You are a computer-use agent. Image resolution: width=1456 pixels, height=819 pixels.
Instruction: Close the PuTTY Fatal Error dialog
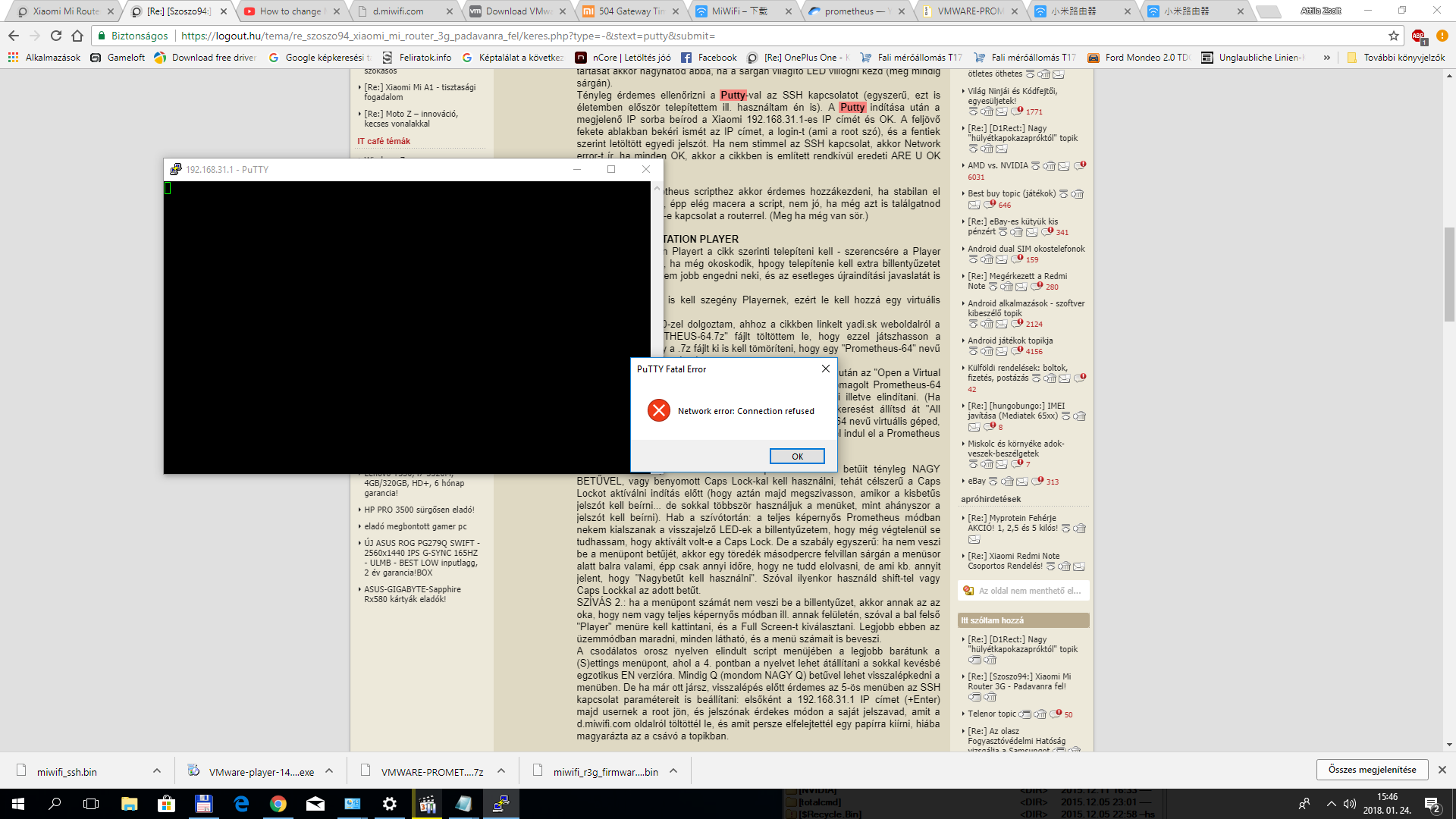826,369
